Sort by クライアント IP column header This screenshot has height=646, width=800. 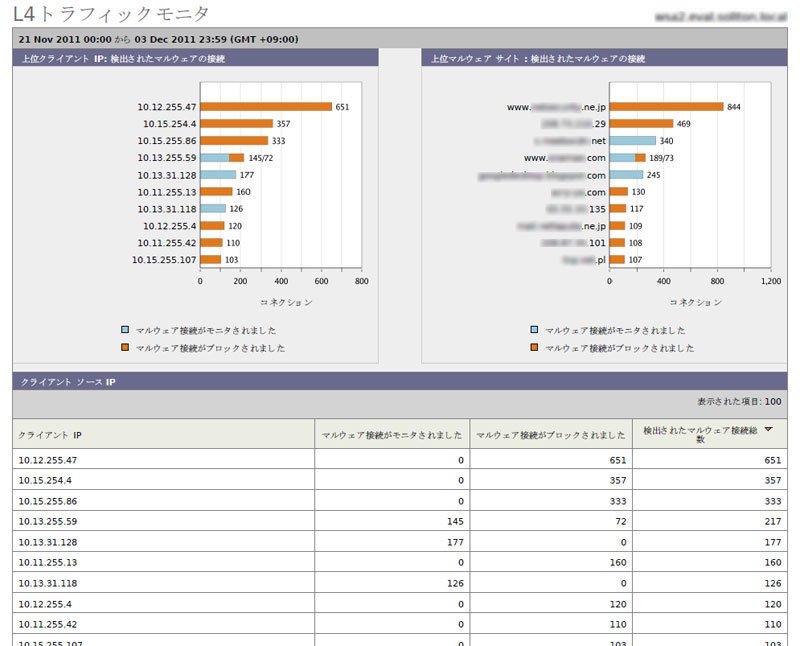pos(50,435)
